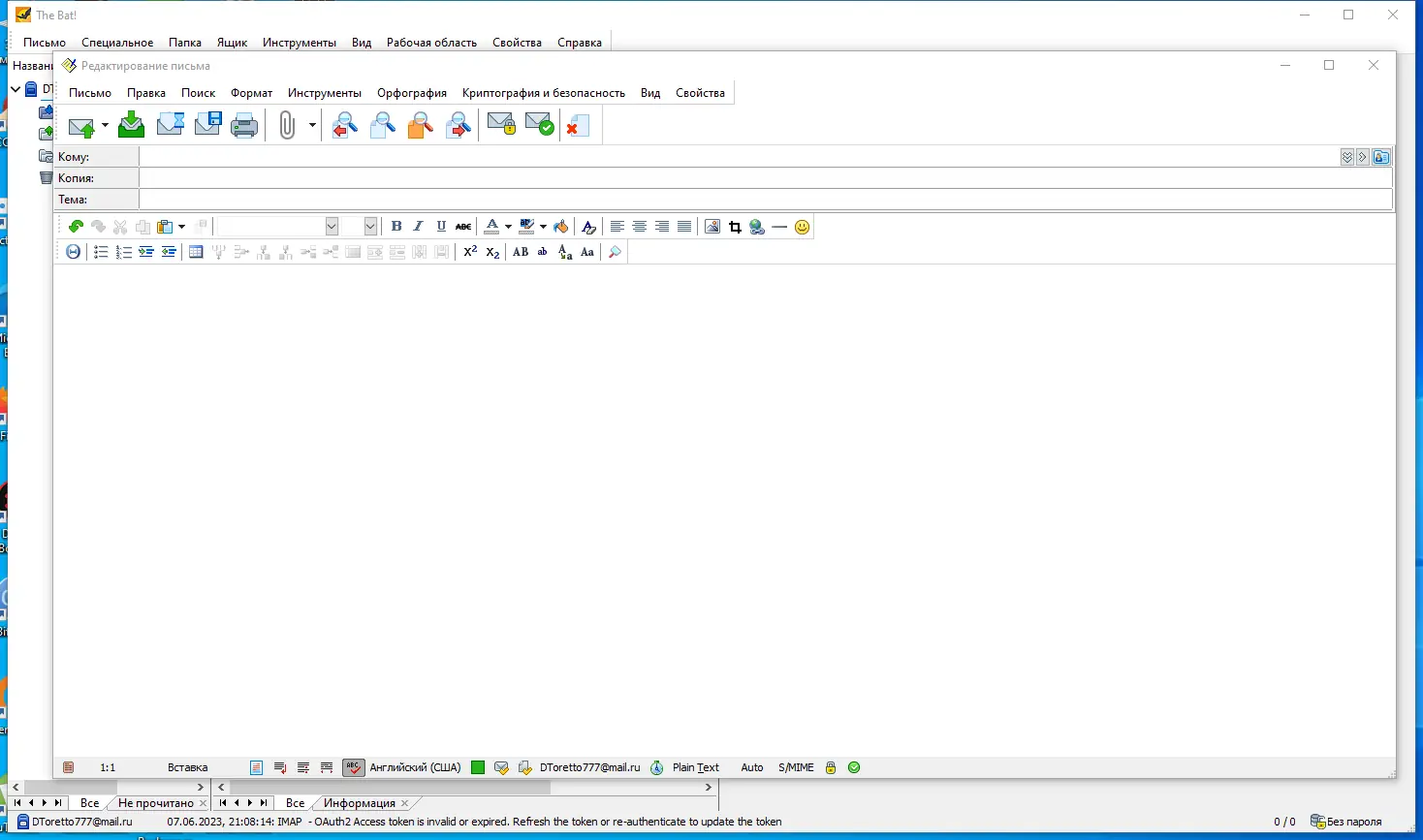Open the highlight color dropdown arrow

(x=543, y=227)
